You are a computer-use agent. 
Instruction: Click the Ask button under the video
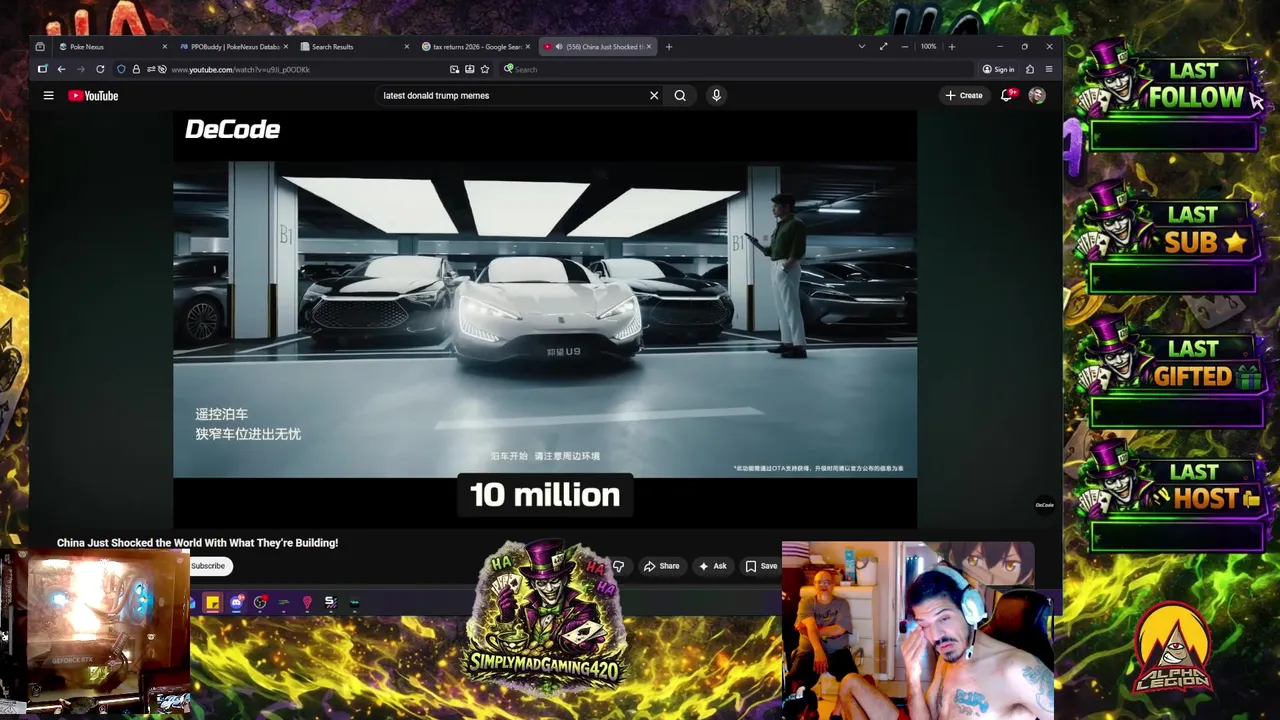[x=713, y=566]
